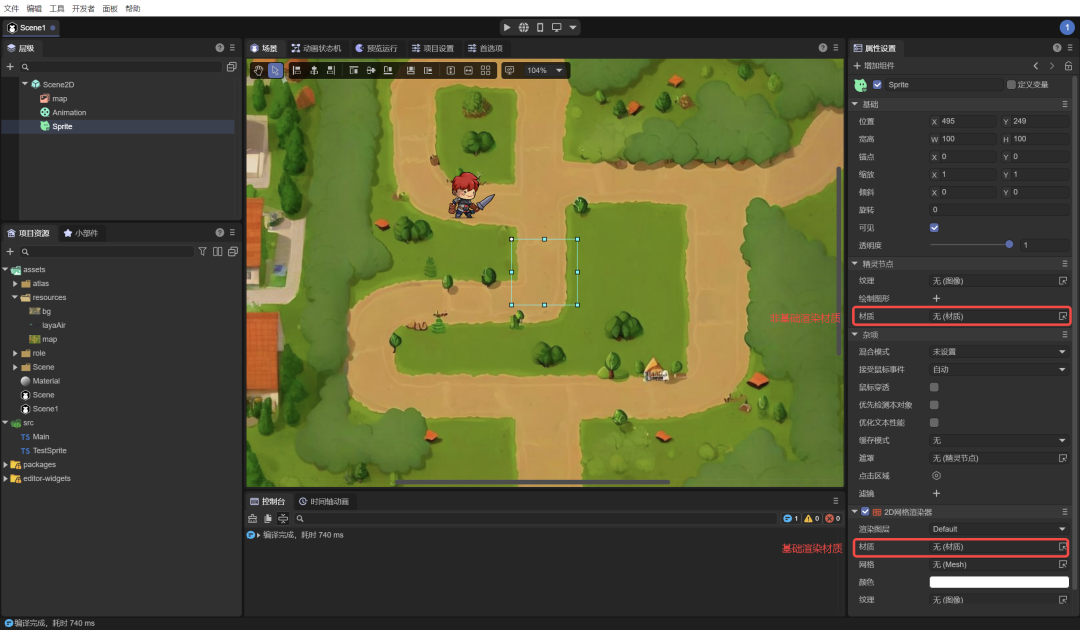The image size is (1080, 630).
Task: Open the 混合模式 dropdown
Action: 999,352
